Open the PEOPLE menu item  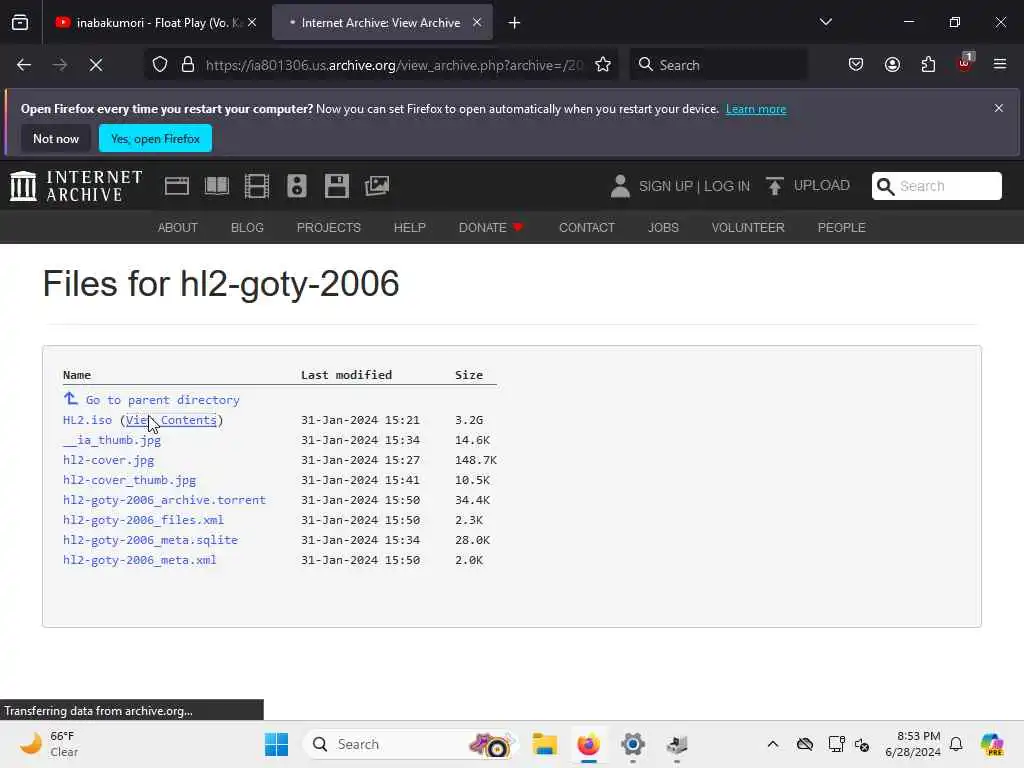[x=841, y=228]
